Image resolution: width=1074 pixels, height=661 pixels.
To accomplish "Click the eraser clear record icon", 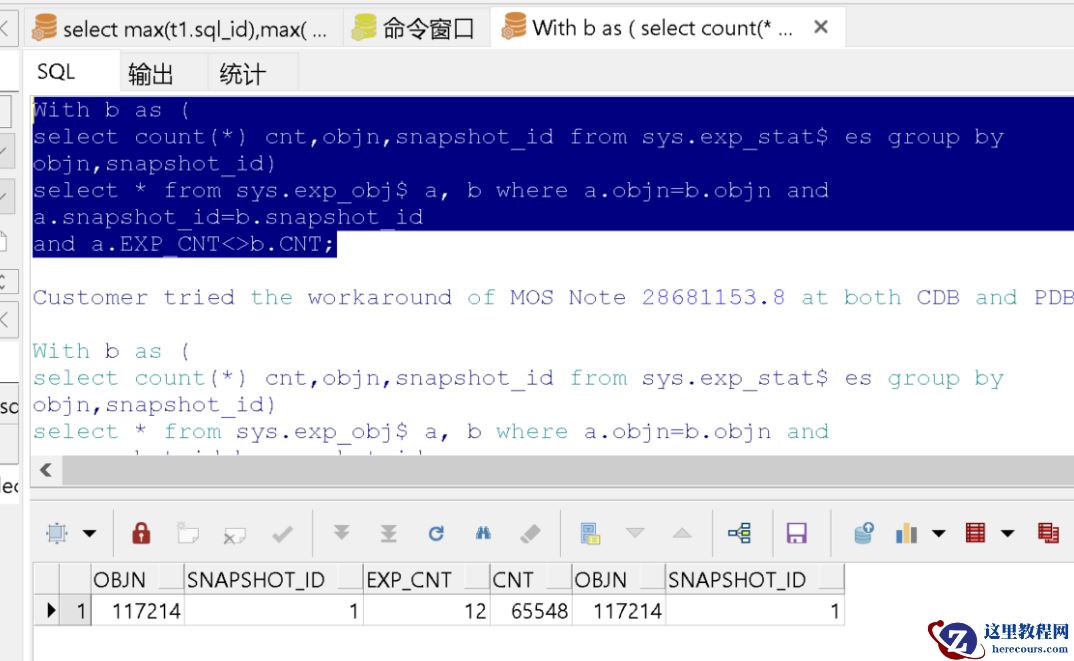I will point(530,534).
